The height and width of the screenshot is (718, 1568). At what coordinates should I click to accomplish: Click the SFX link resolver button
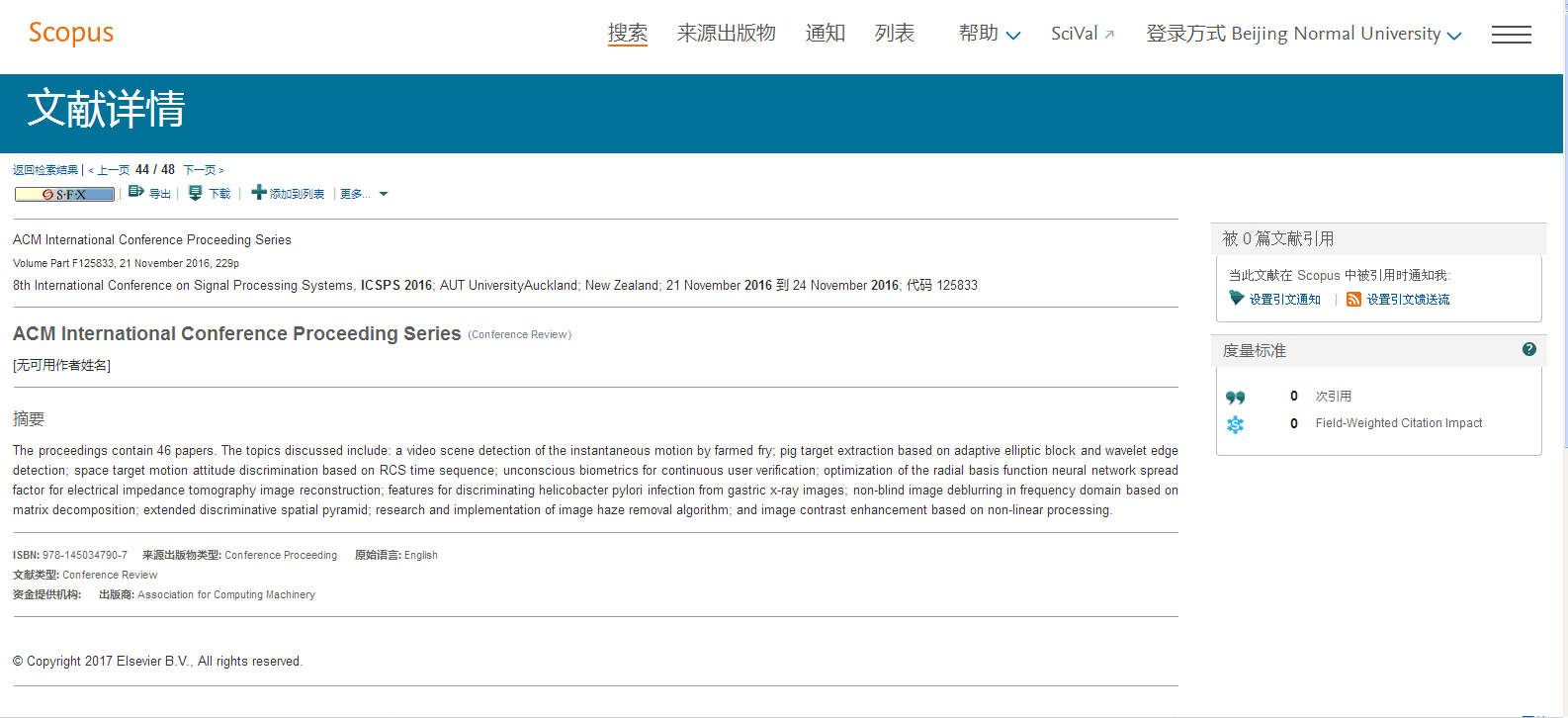coord(64,194)
